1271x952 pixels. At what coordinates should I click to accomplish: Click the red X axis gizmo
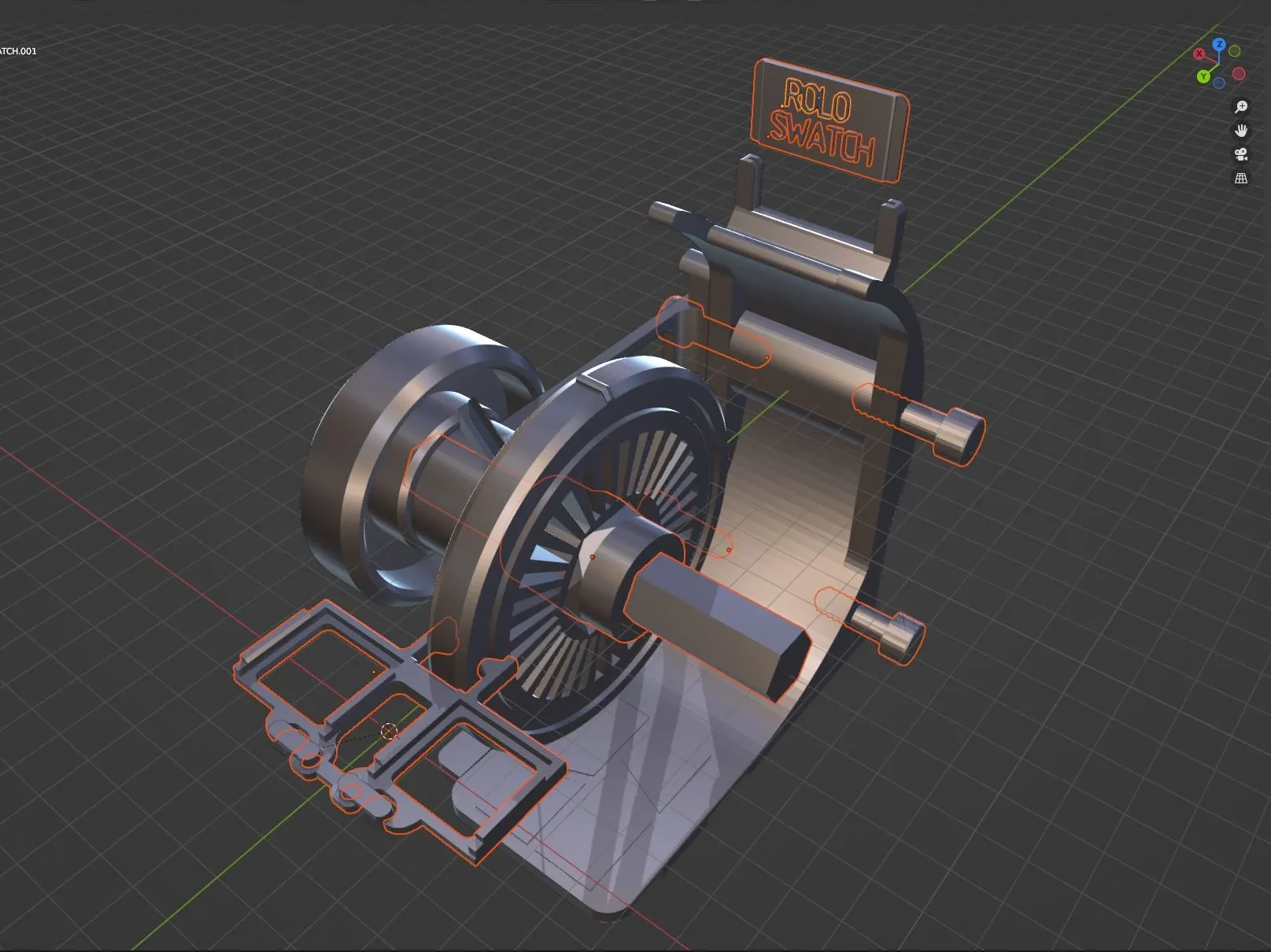[1199, 54]
